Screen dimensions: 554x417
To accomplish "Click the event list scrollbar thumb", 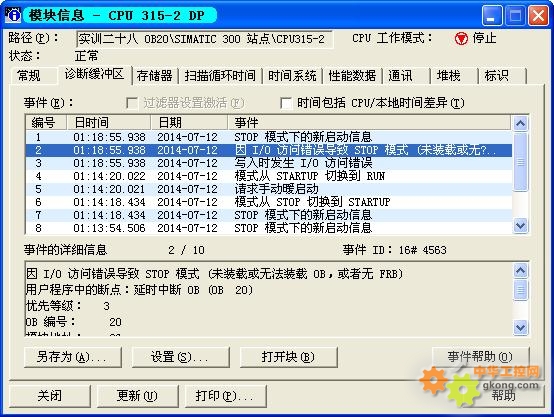I will click(520, 162).
